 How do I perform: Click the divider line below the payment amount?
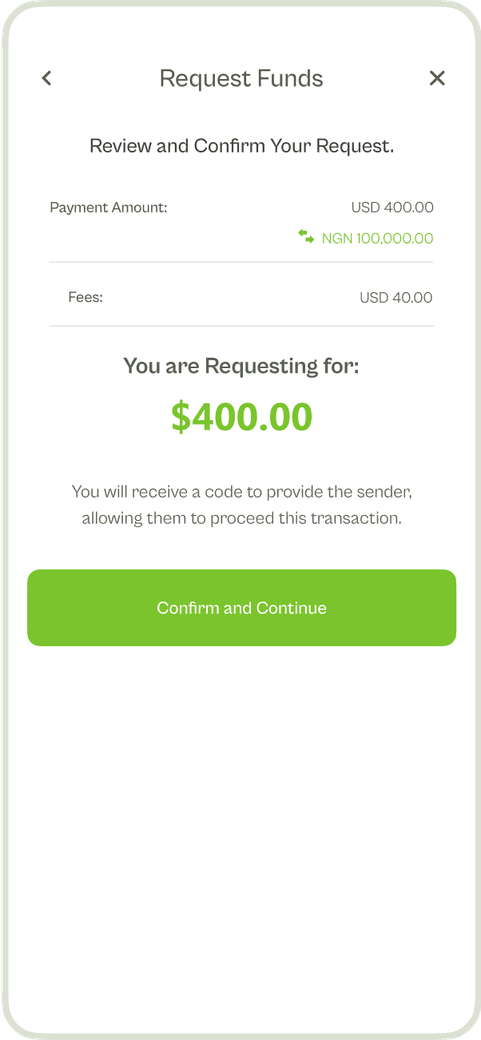[x=241, y=262]
